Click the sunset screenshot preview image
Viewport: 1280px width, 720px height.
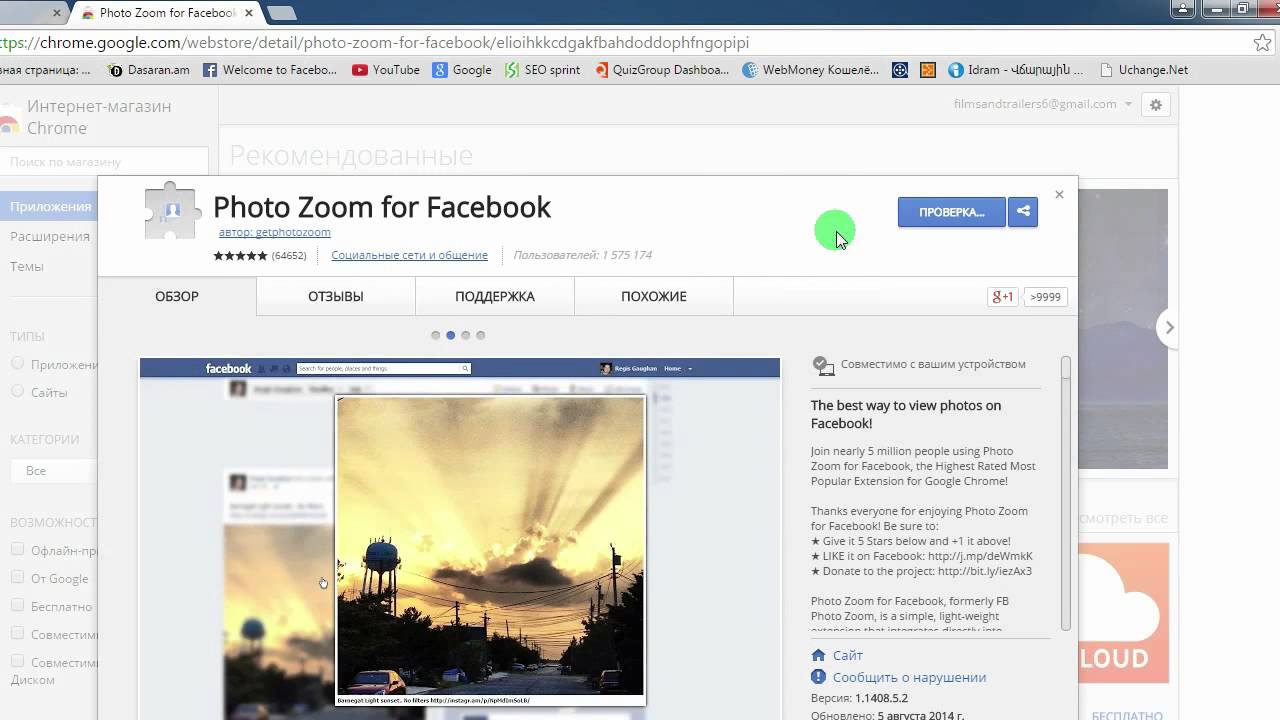pyautogui.click(x=491, y=550)
